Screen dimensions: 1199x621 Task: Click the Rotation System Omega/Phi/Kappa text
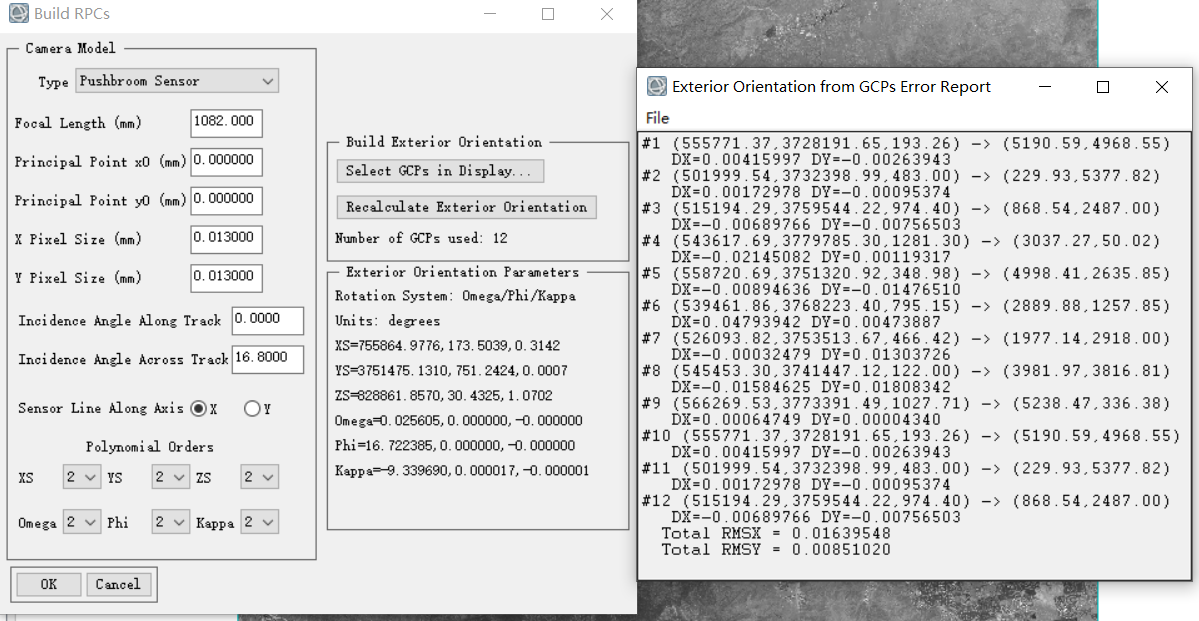click(x=456, y=296)
